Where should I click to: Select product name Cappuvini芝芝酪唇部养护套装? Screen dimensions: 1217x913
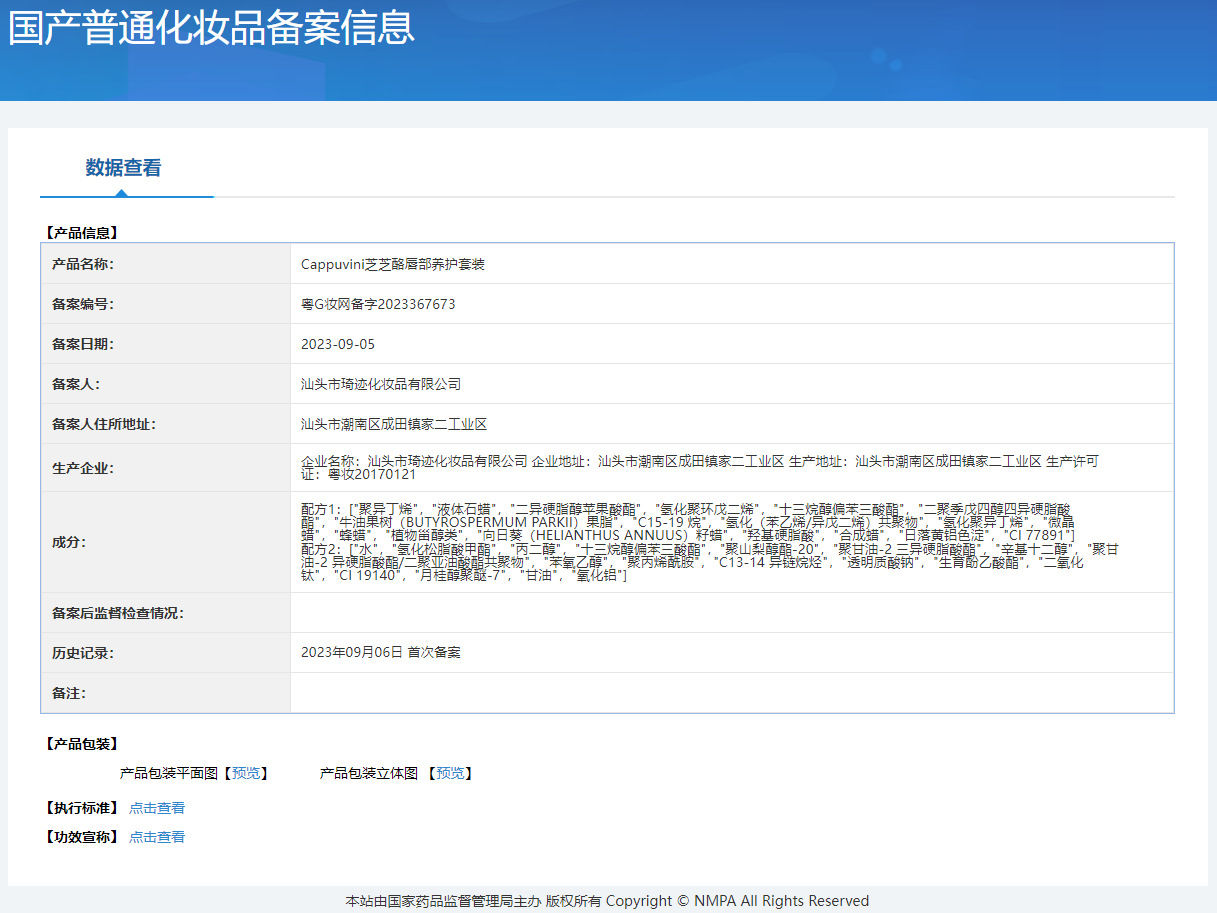pos(393,264)
